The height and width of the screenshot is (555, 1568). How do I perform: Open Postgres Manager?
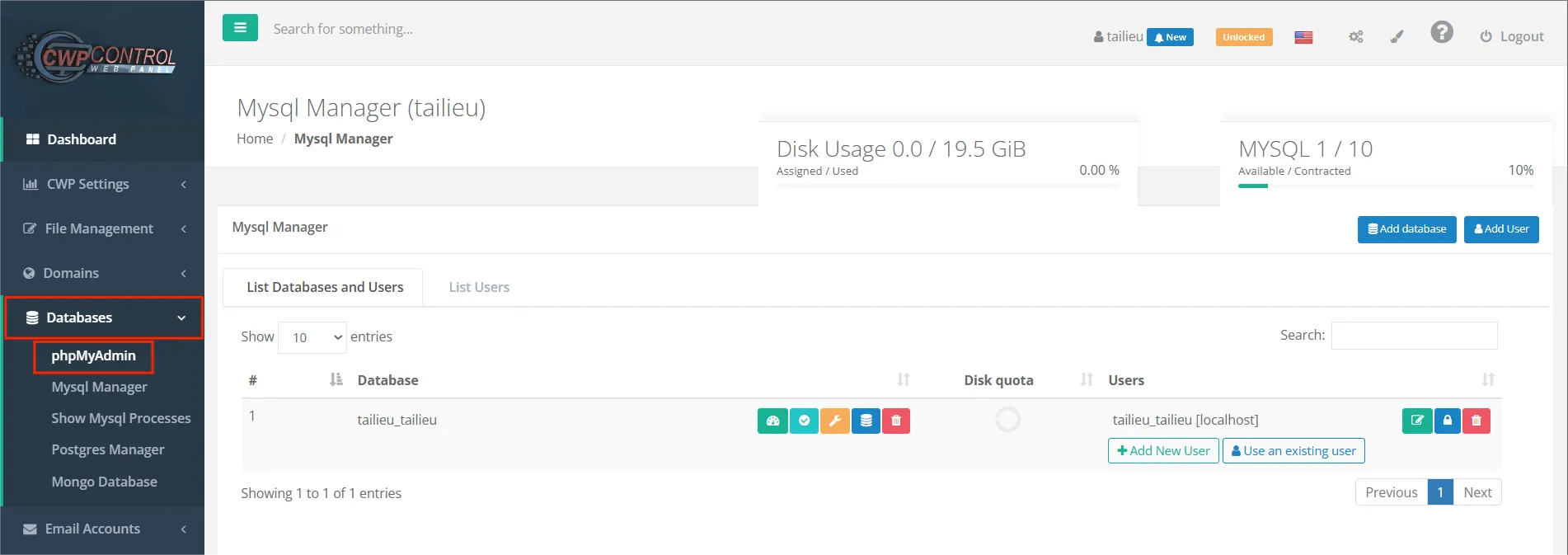pyautogui.click(x=108, y=449)
